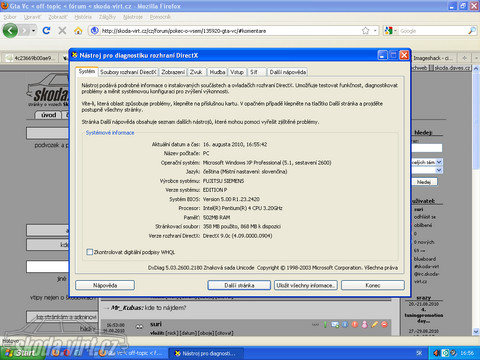480x360 pixels.
Task: Click the Google search input field
Action: click(x=433, y=31)
